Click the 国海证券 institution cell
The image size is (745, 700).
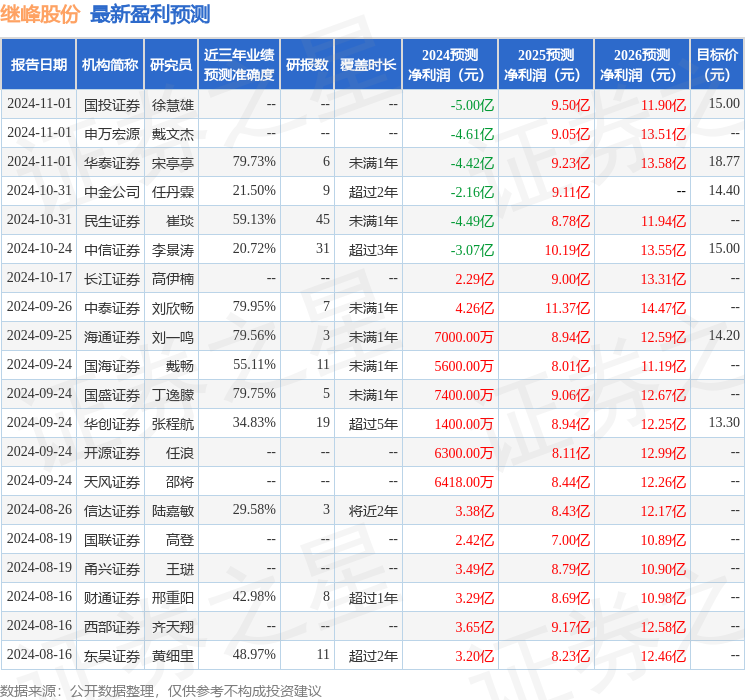coord(112,366)
